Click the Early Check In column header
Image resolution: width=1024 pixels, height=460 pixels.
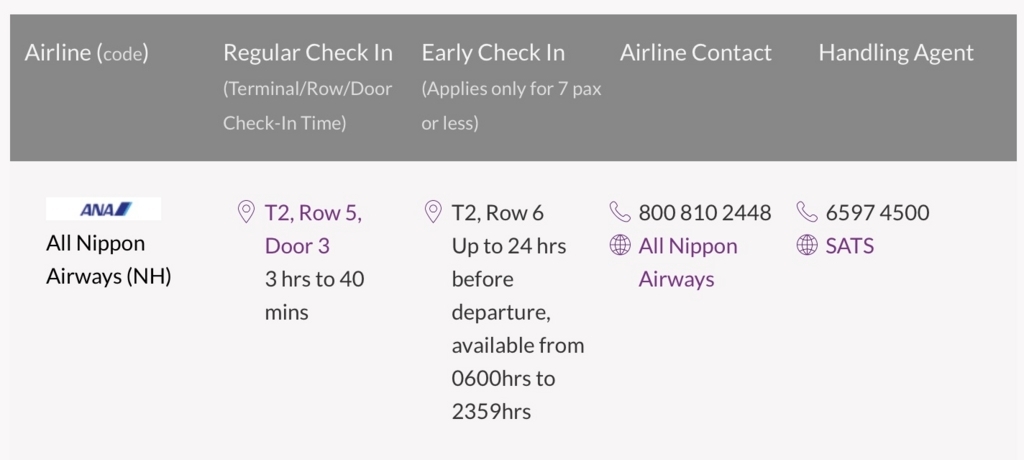[x=493, y=53]
